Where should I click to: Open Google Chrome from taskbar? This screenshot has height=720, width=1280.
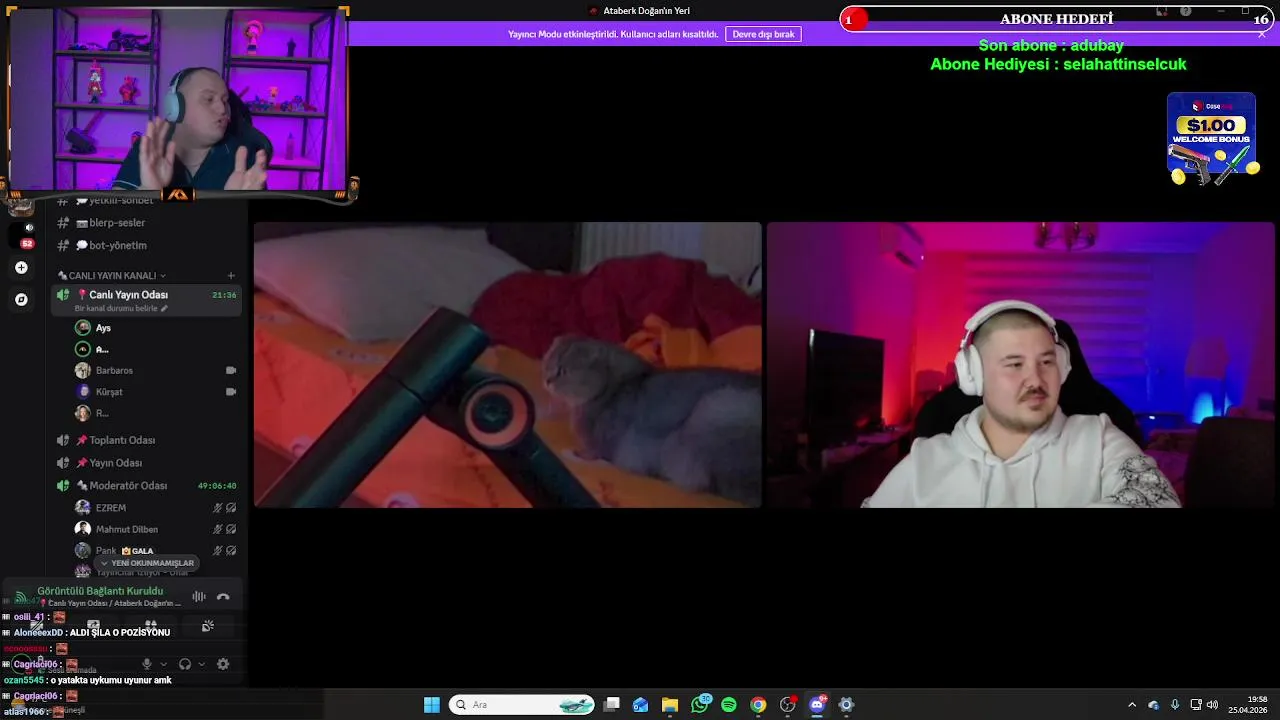tap(758, 705)
